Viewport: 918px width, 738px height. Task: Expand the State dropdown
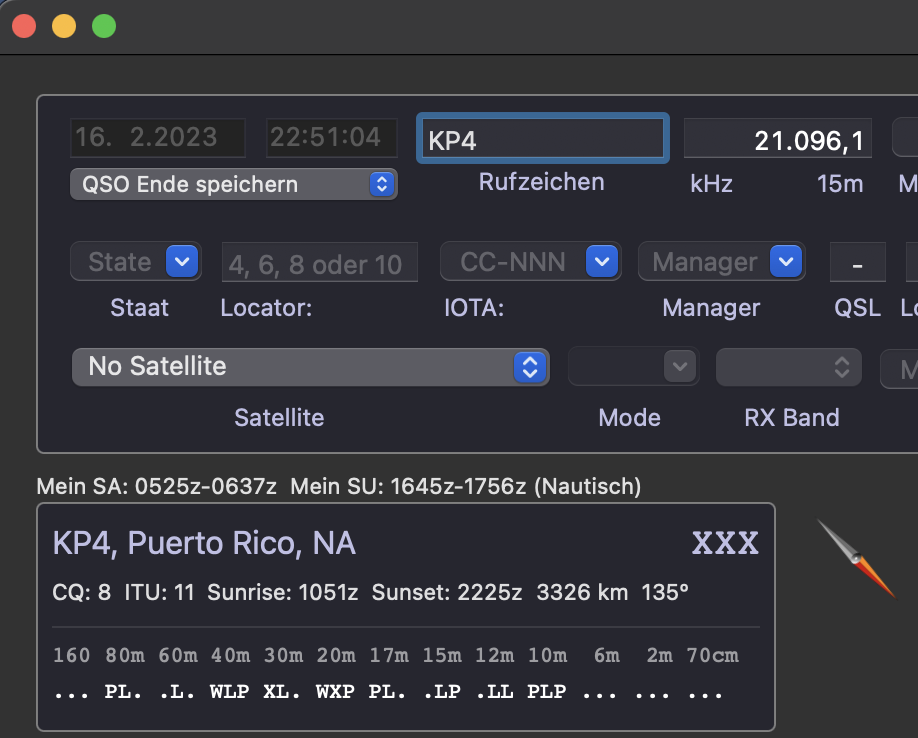tap(181, 262)
